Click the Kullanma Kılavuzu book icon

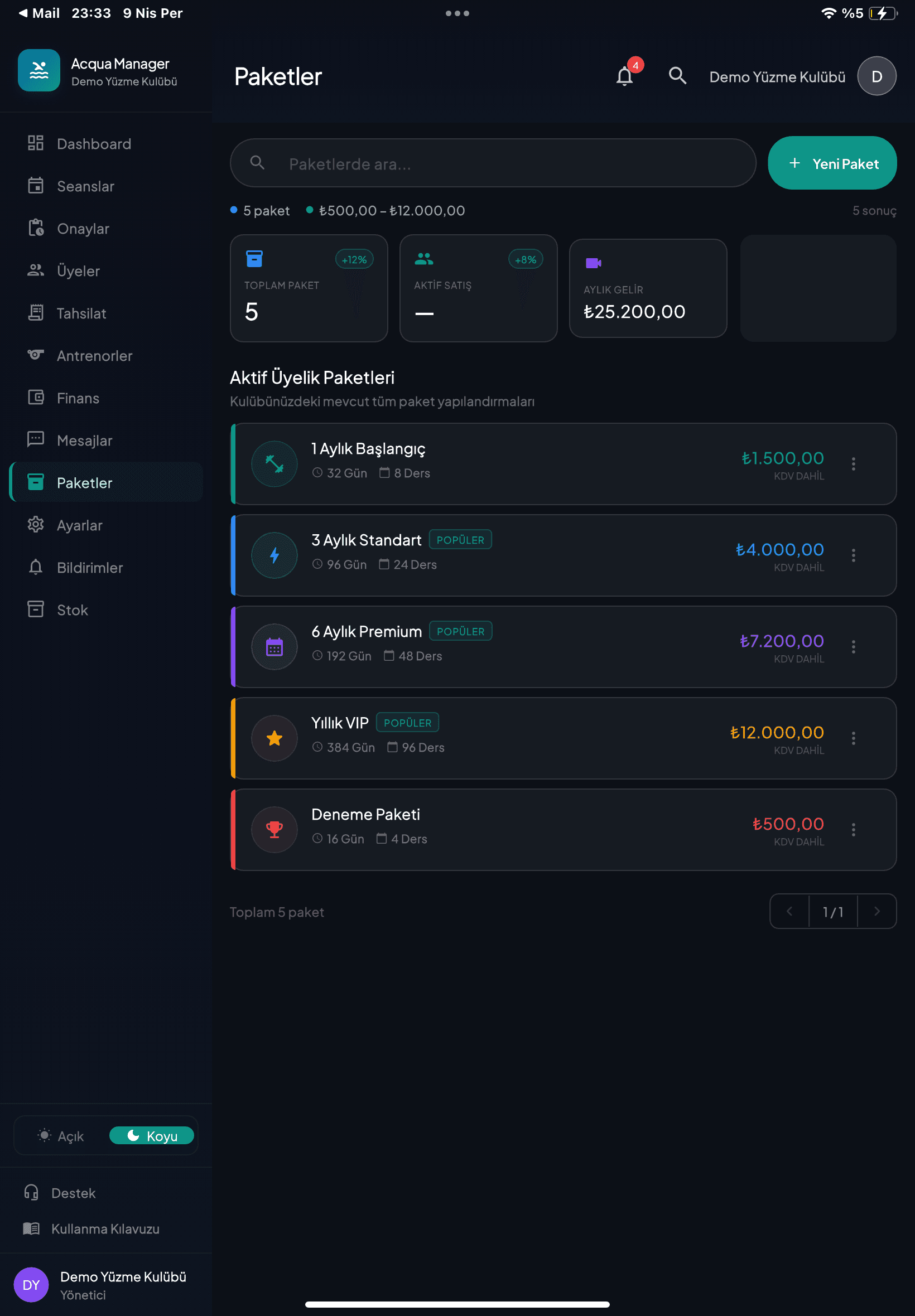coord(31,1228)
